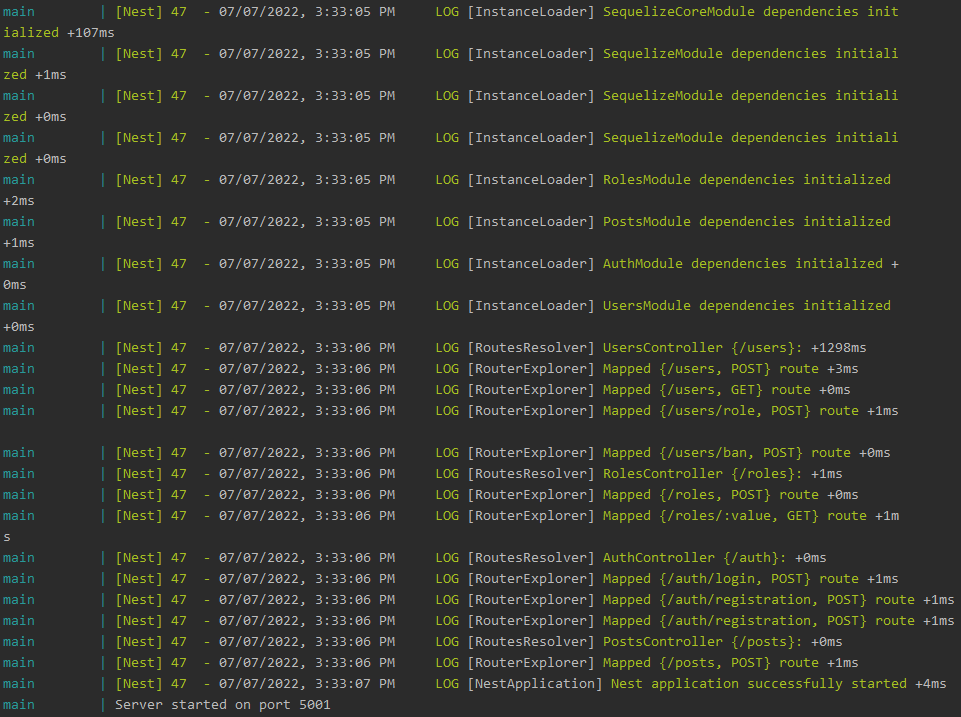Click '[RoutesResolver]' tag on UsersController line
The width and height of the screenshot is (961, 717).
coord(531,347)
